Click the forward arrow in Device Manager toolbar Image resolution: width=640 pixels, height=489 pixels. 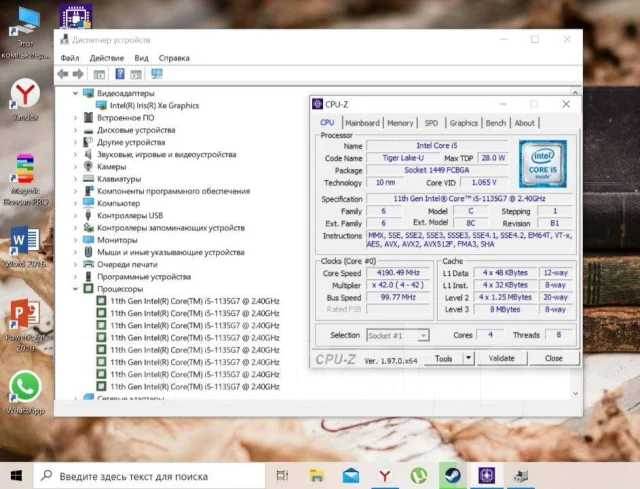click(x=78, y=74)
